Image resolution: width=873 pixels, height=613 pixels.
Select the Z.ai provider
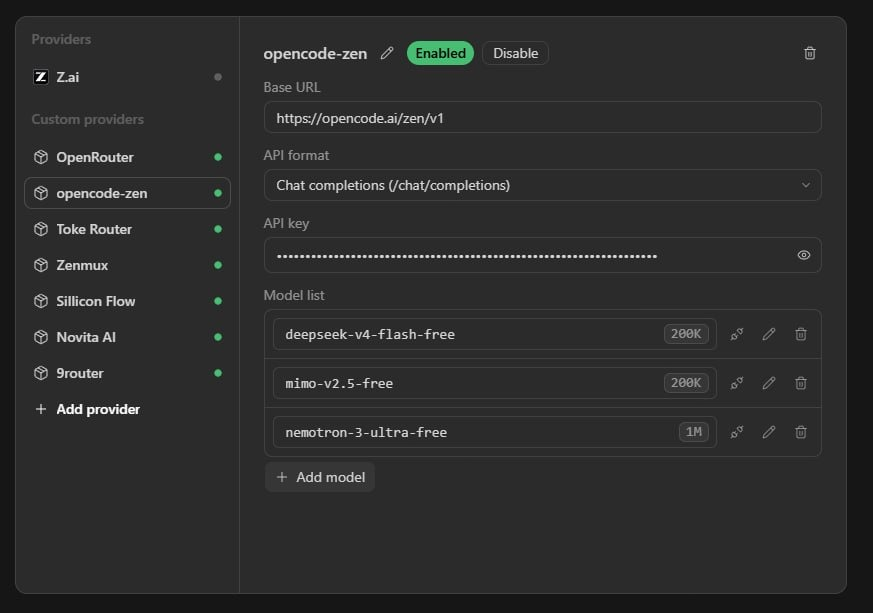click(x=127, y=77)
